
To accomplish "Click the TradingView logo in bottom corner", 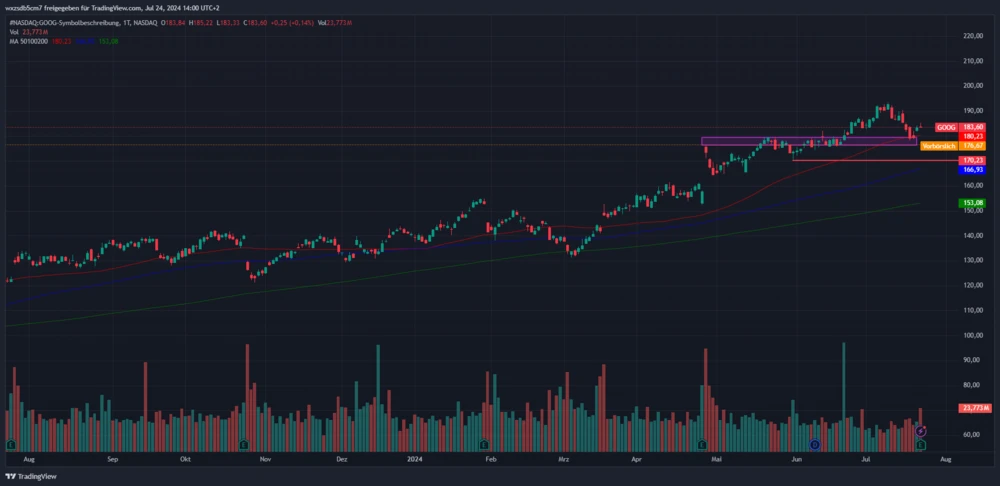I will click(x=32, y=476).
